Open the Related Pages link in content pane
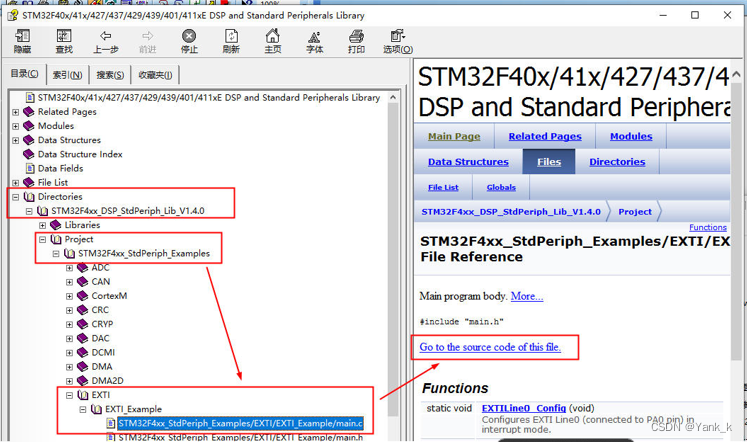 point(545,136)
